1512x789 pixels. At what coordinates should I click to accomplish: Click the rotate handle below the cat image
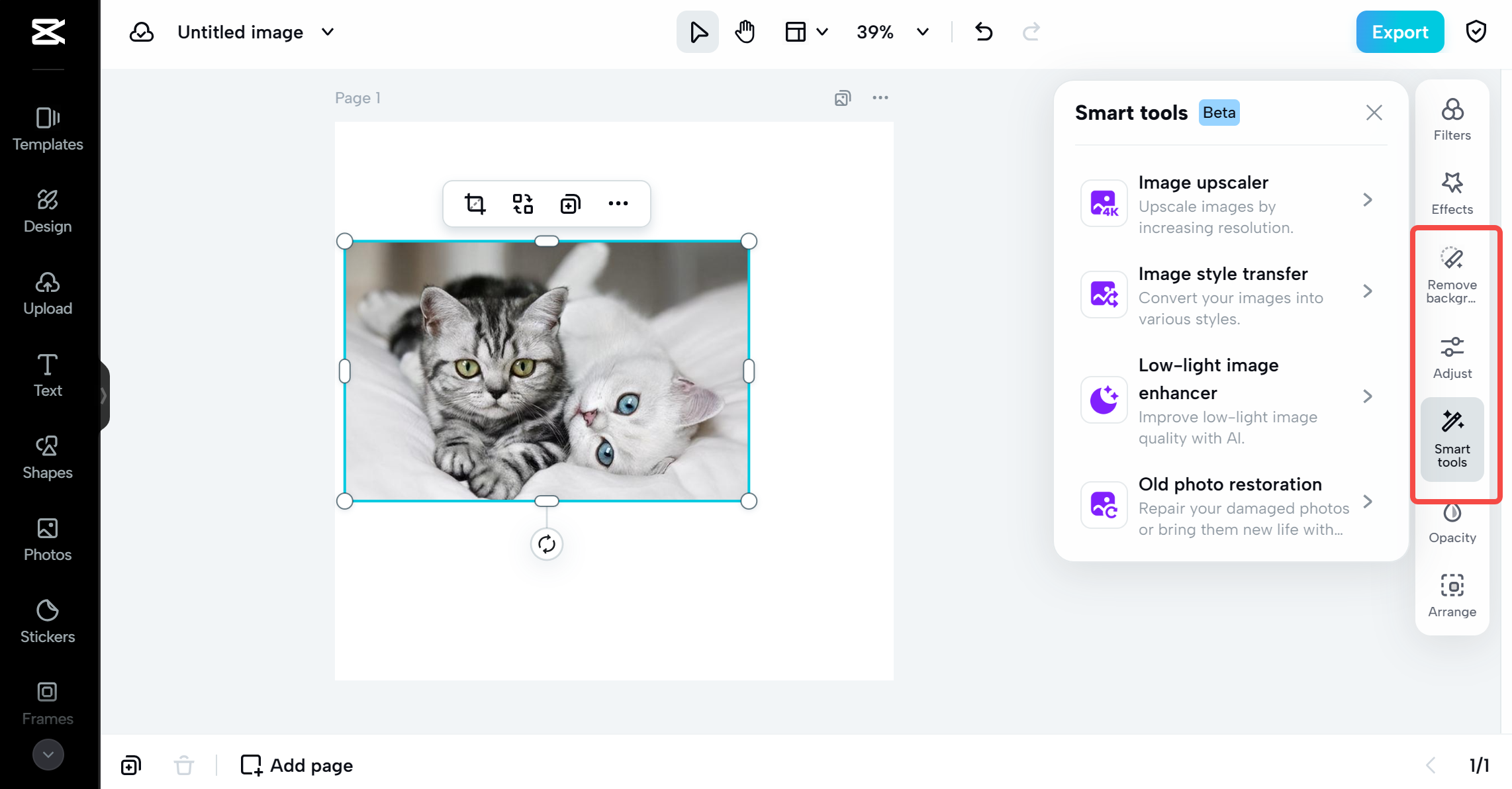tap(546, 544)
